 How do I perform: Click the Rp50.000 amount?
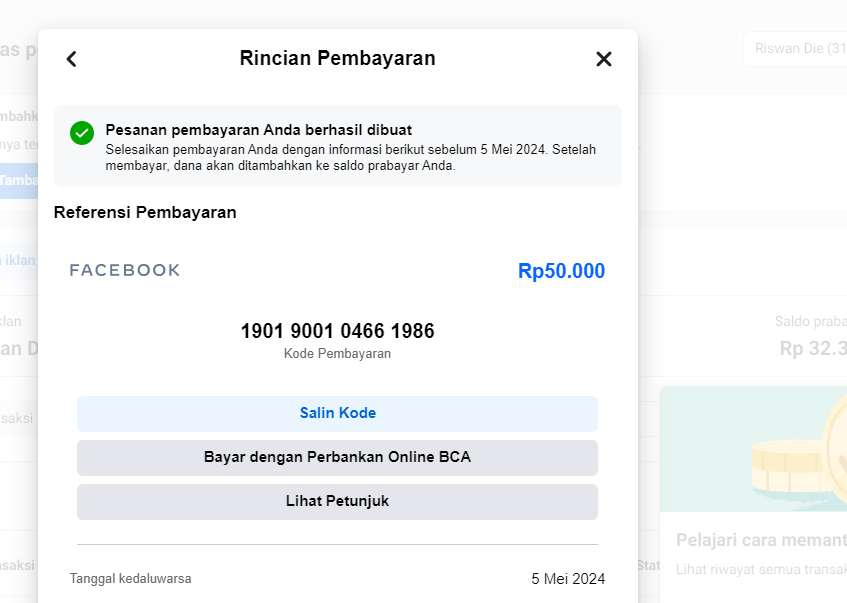point(561,271)
